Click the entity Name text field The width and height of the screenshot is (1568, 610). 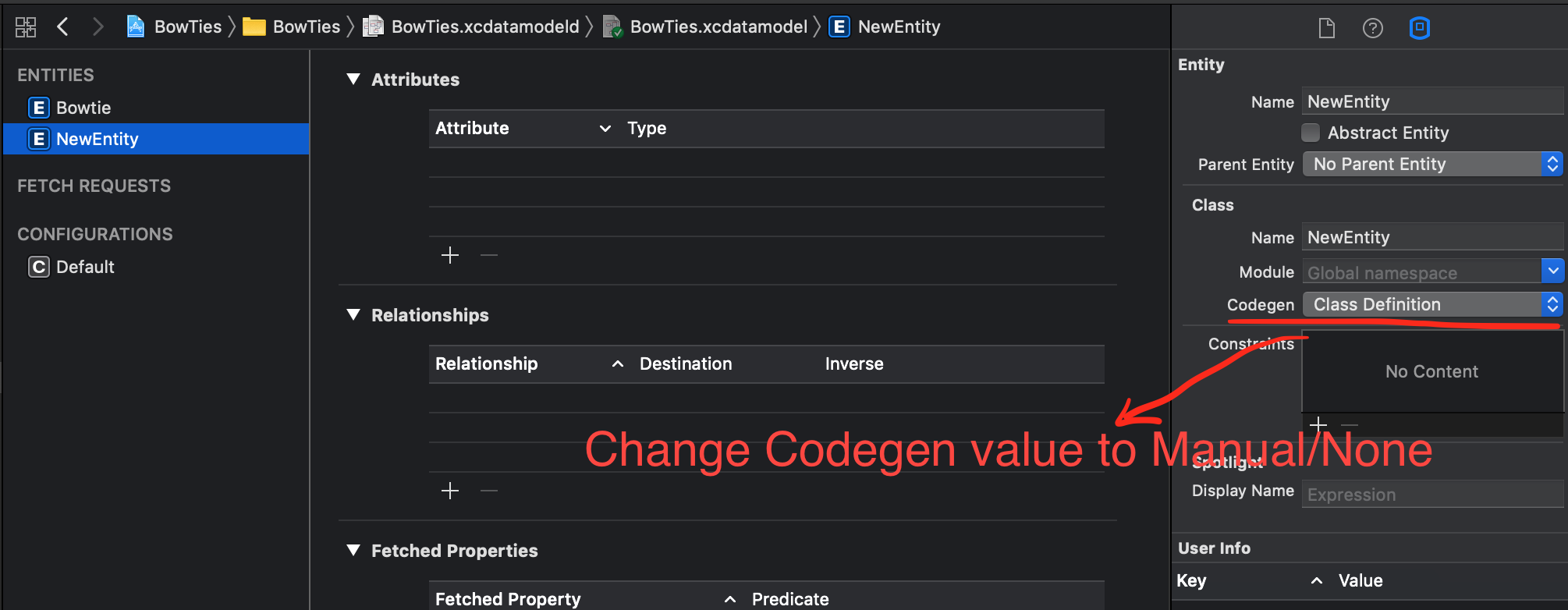click(1431, 101)
